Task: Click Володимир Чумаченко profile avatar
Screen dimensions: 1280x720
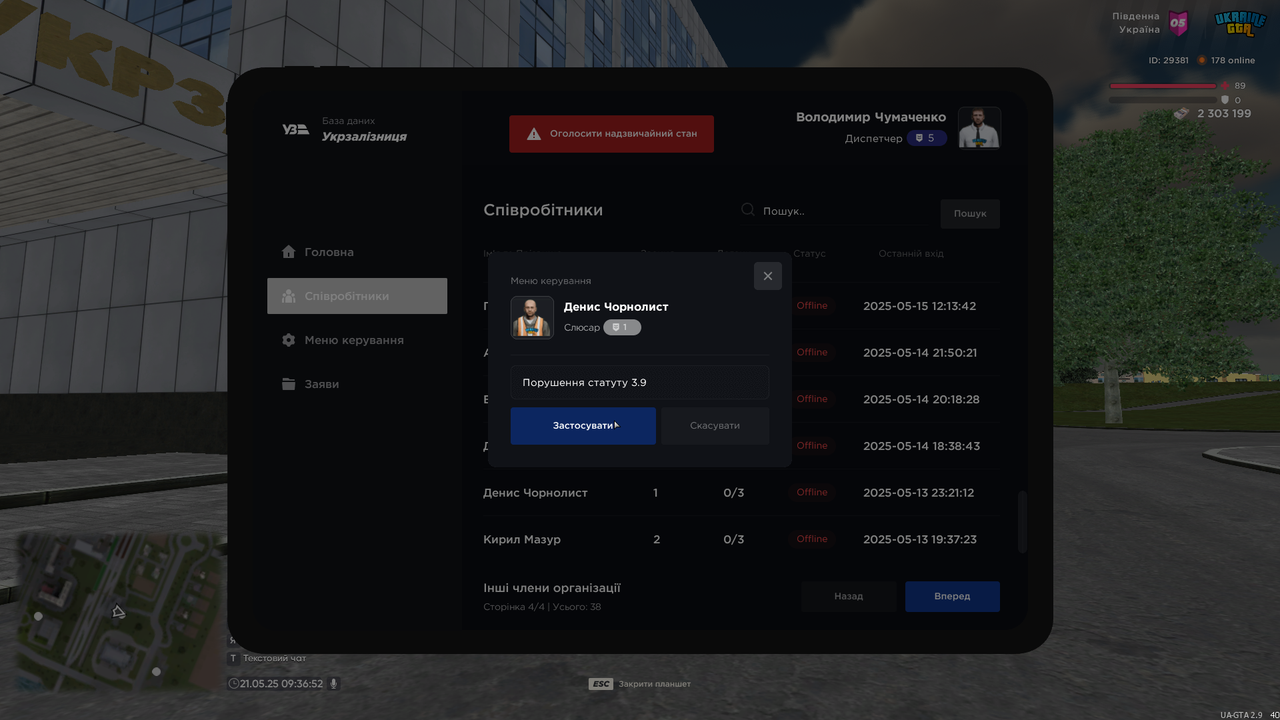Action: tap(980, 127)
